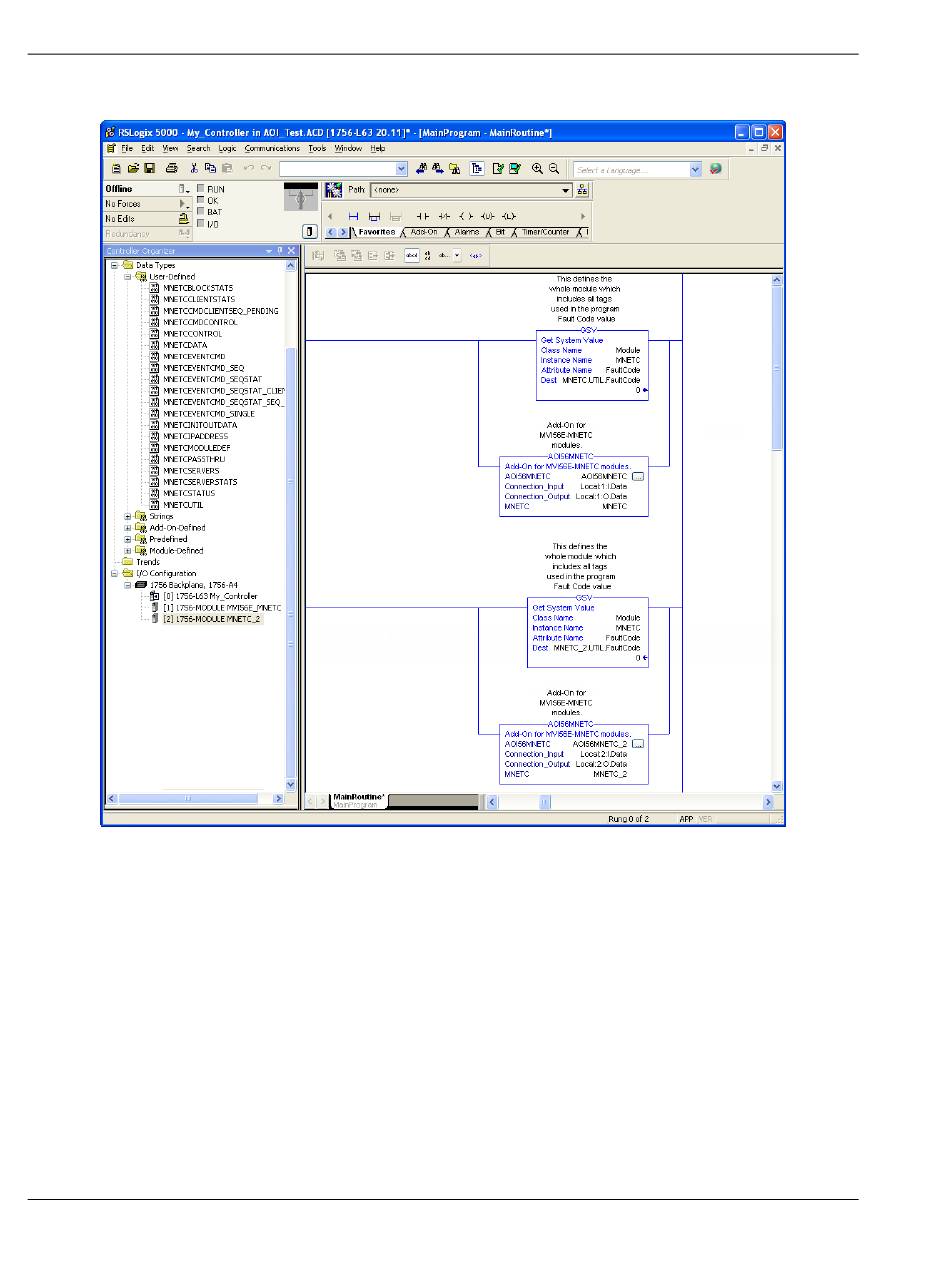Click the language globe icon
The height and width of the screenshot is (1267, 950).
[716, 169]
